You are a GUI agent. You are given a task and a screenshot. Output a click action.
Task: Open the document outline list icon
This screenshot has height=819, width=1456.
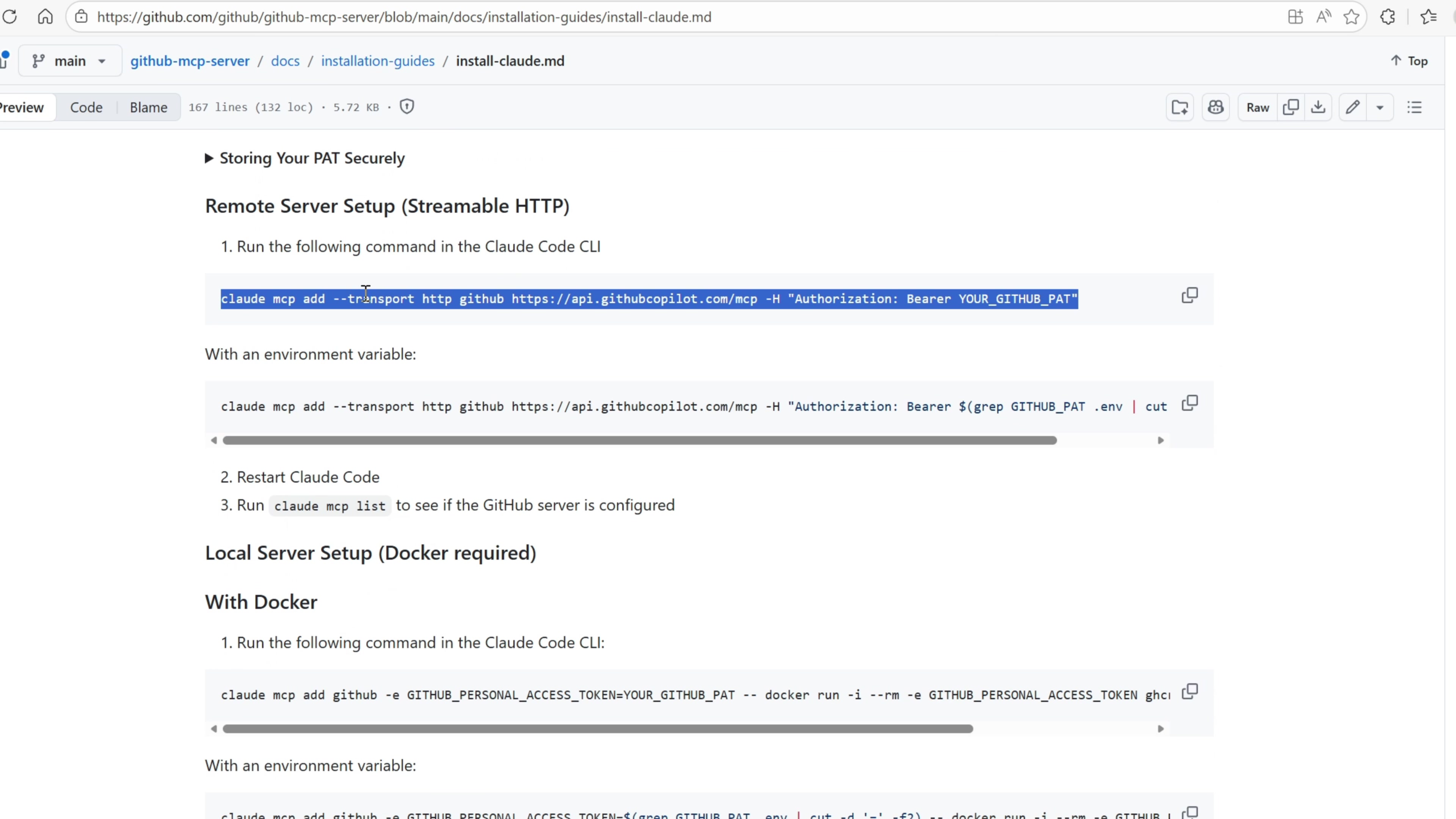(1414, 107)
